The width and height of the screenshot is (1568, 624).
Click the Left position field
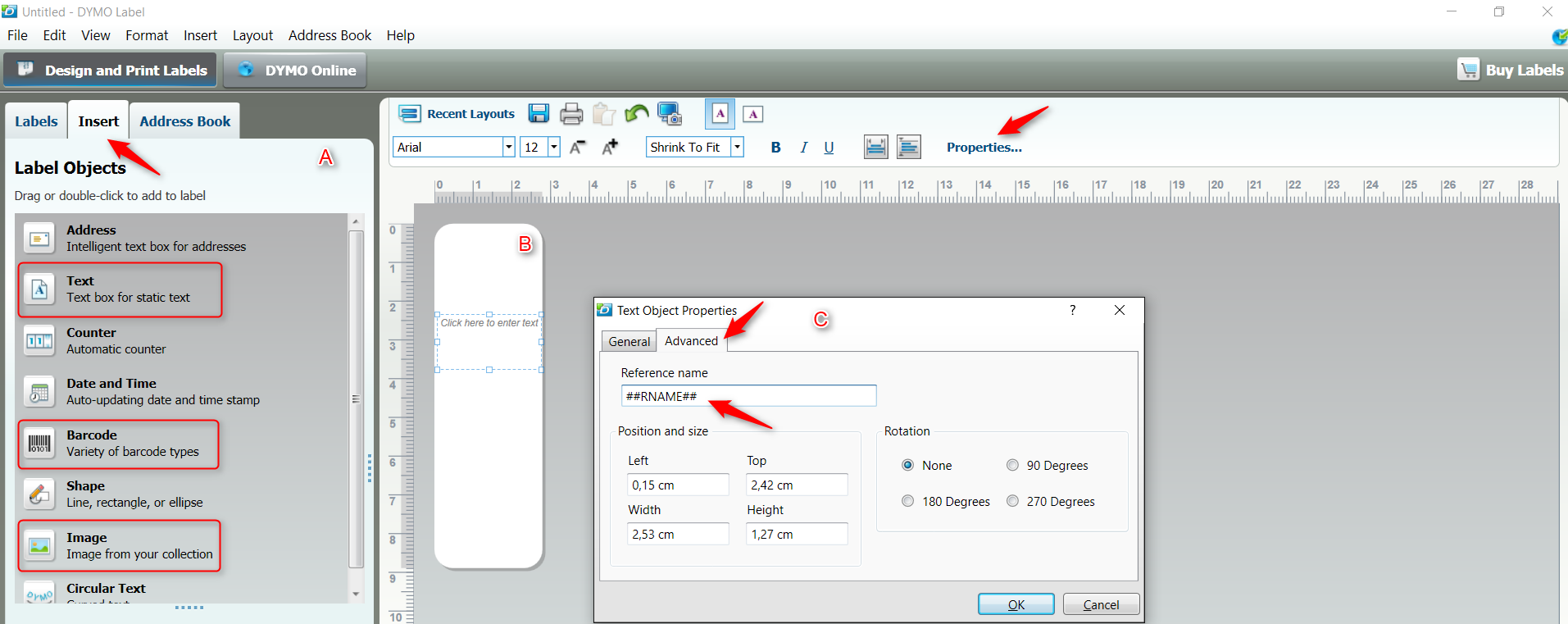point(678,485)
